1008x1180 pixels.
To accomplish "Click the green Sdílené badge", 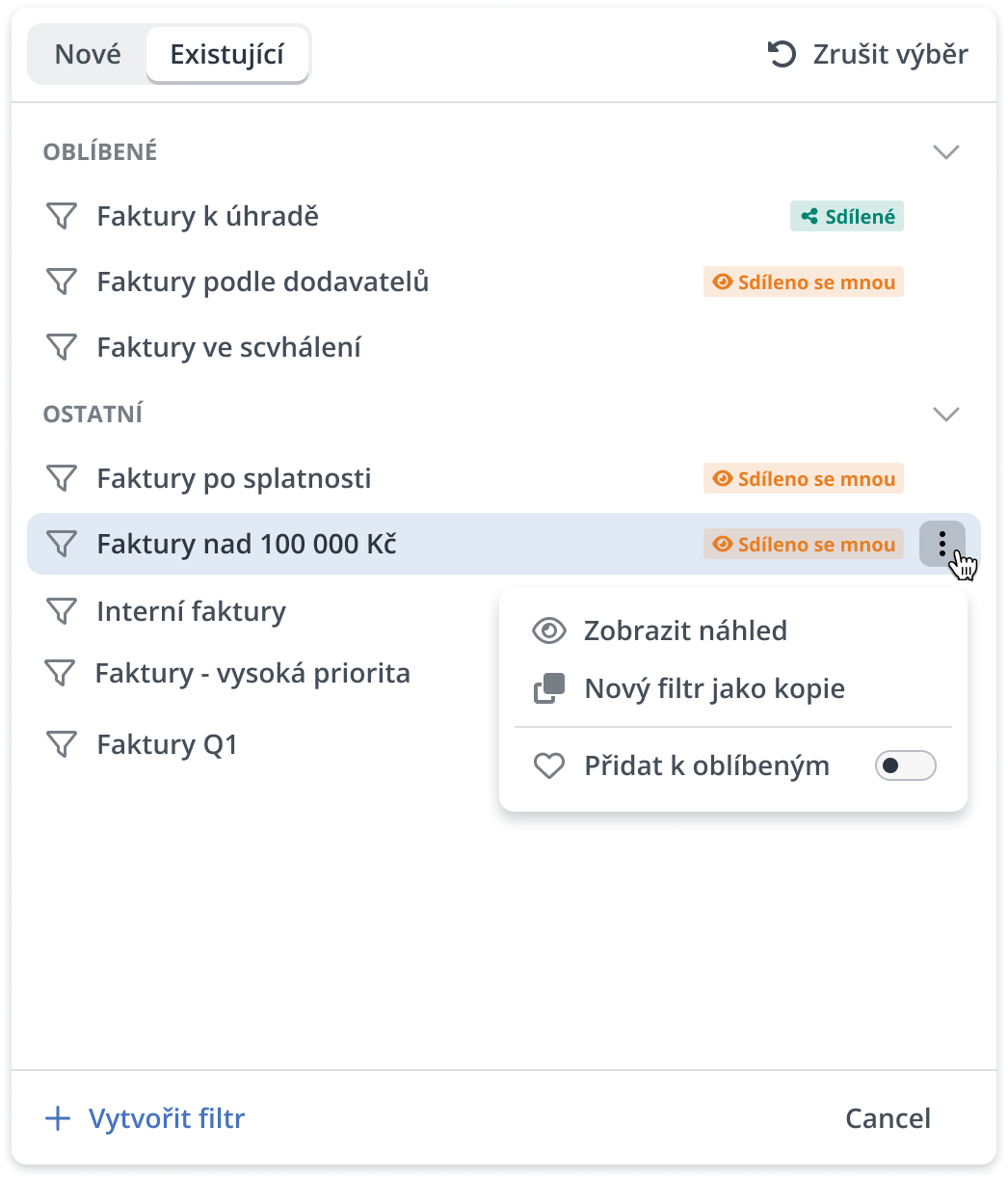I will point(847,217).
